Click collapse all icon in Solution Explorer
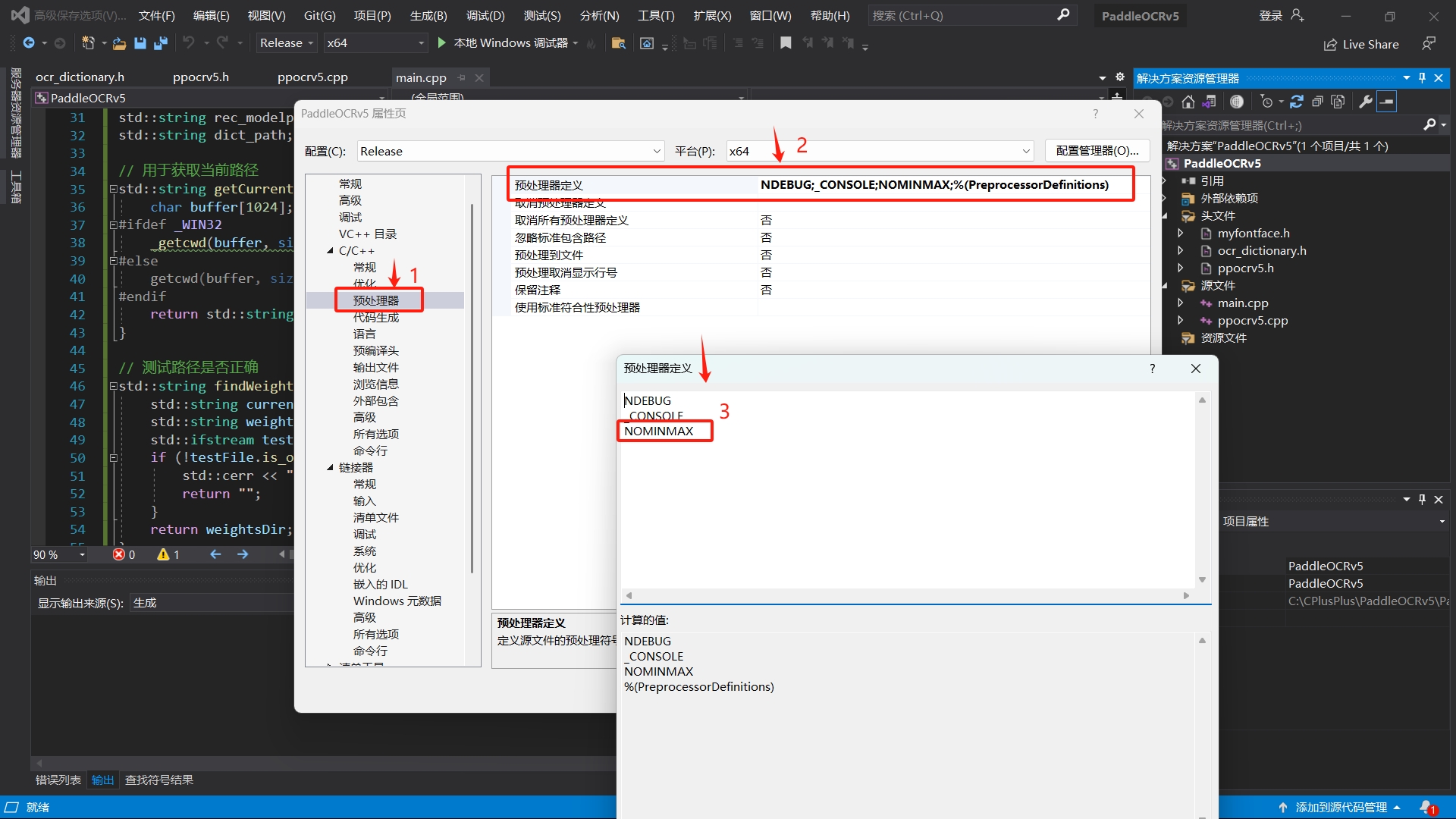This screenshot has height=819, width=1456. point(1317,102)
